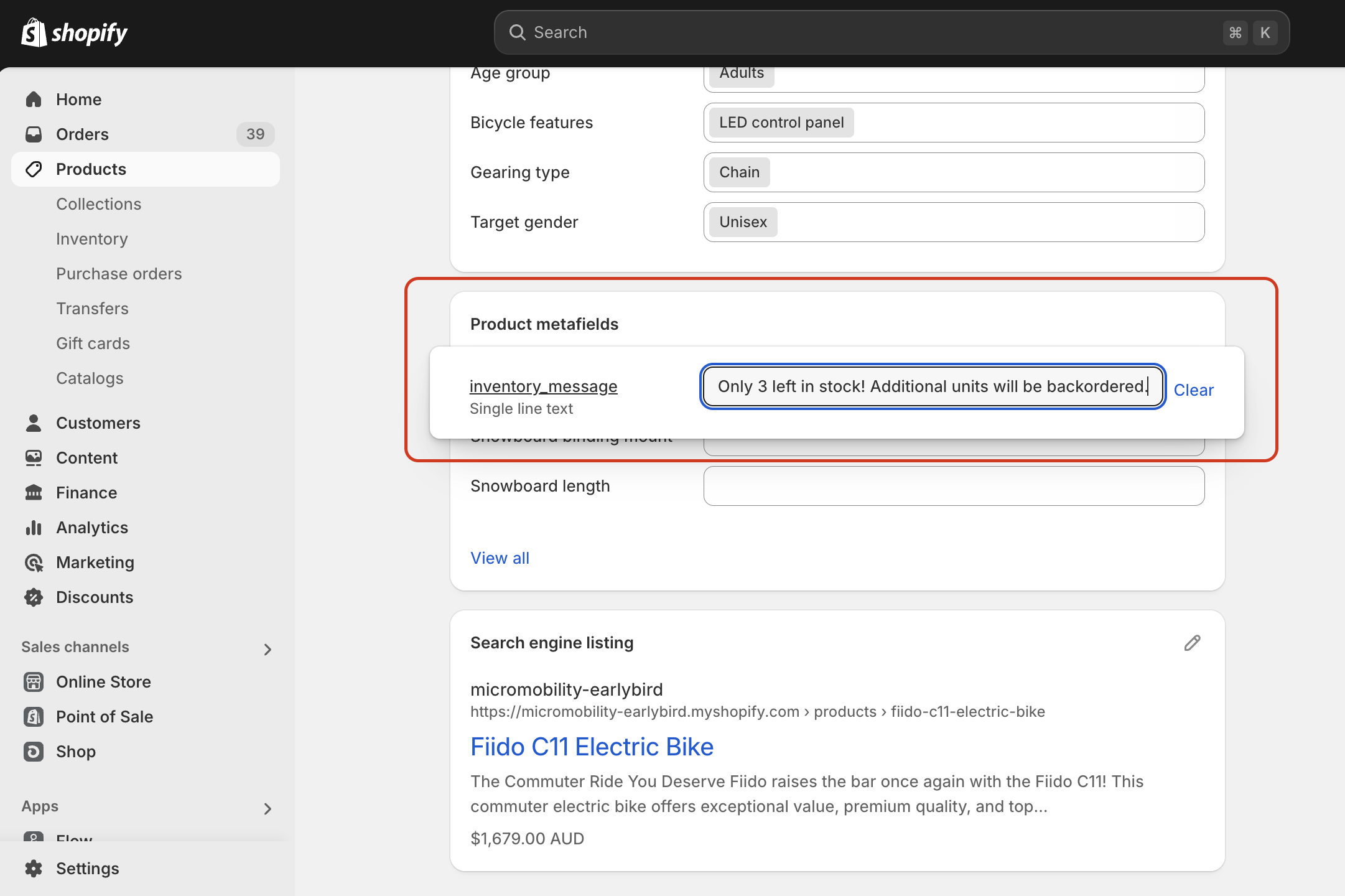The width and height of the screenshot is (1345, 896).
Task: Click the Products tag icon
Action: [x=34, y=169]
